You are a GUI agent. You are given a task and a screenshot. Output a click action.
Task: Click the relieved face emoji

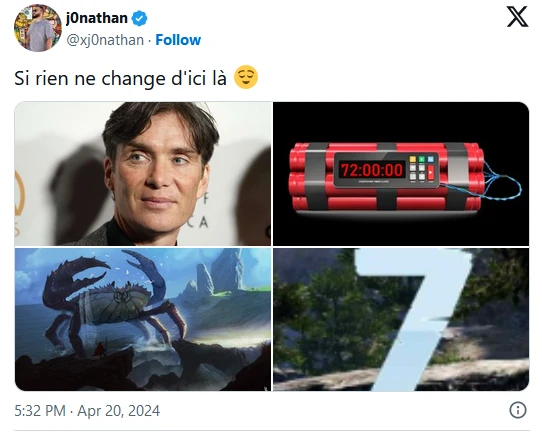click(246, 77)
